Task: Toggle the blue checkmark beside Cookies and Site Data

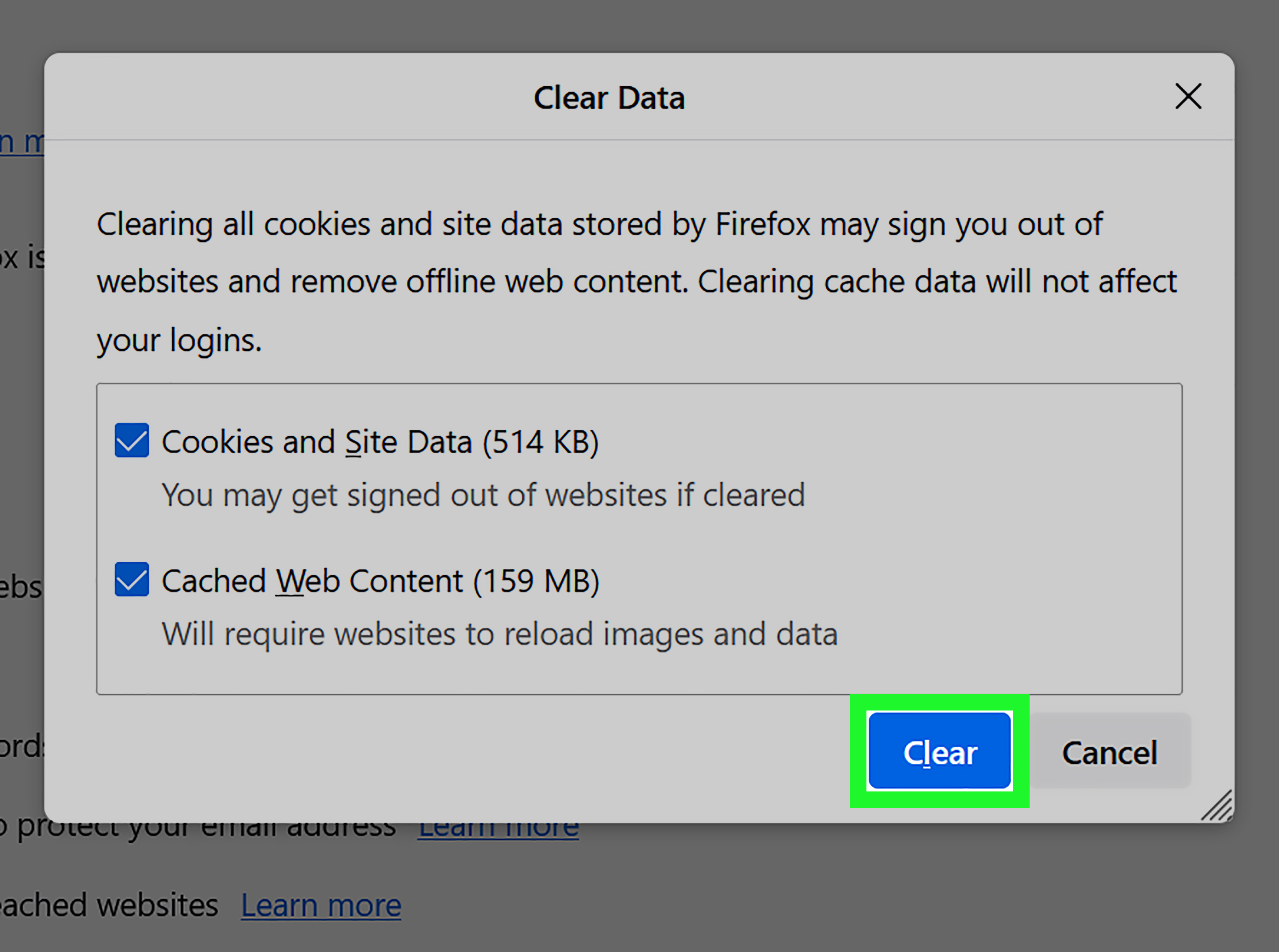Action: tap(131, 441)
